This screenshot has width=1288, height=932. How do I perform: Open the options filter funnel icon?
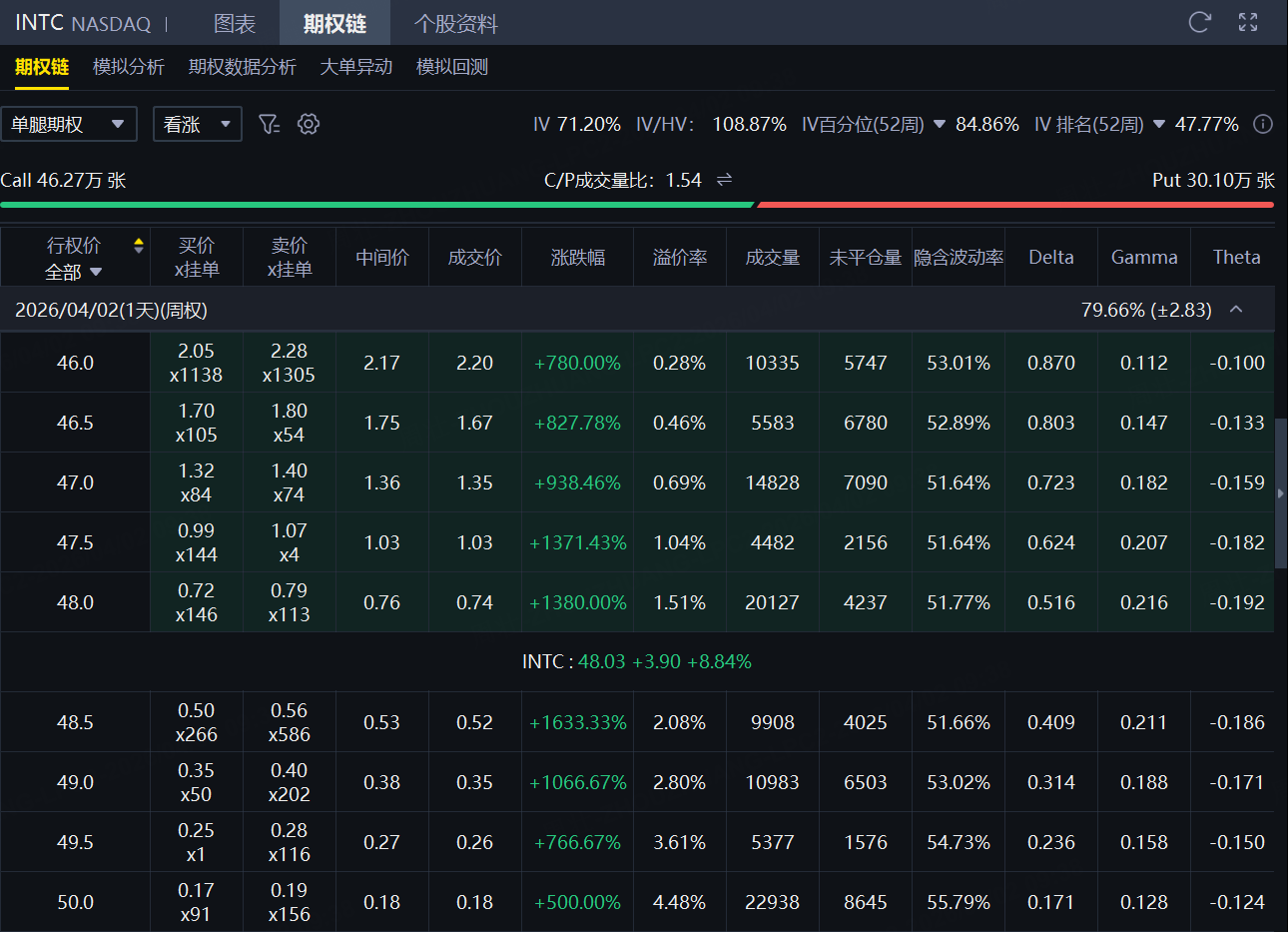click(269, 124)
